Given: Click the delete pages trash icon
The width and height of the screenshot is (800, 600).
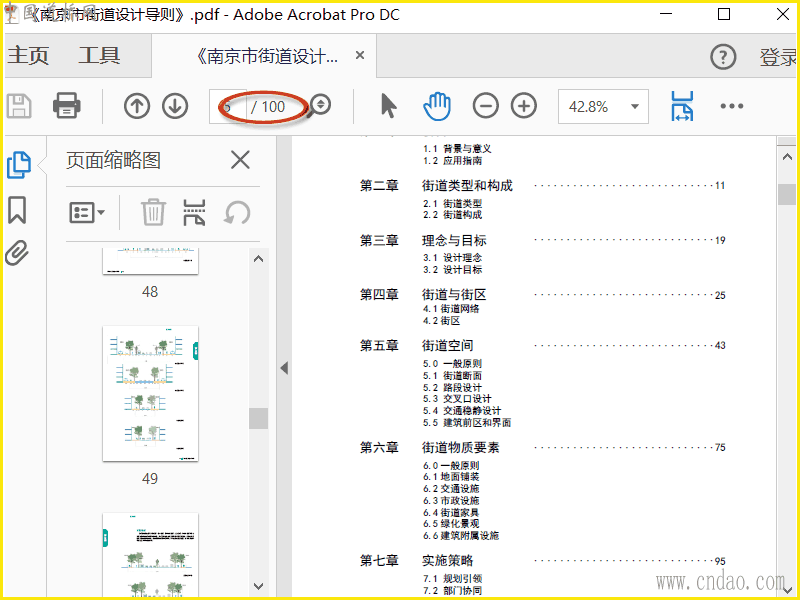Looking at the screenshot, I should point(153,212).
